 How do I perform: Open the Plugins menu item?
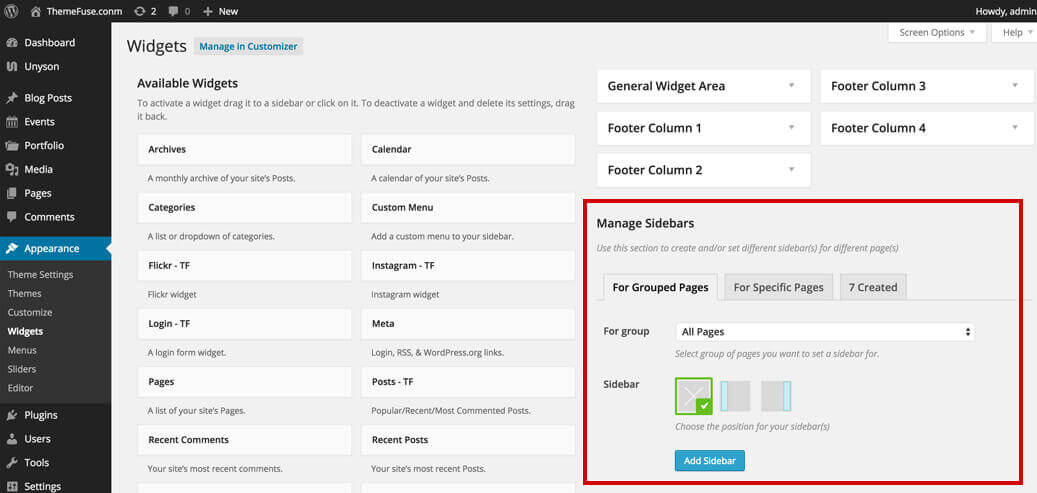click(x=41, y=415)
